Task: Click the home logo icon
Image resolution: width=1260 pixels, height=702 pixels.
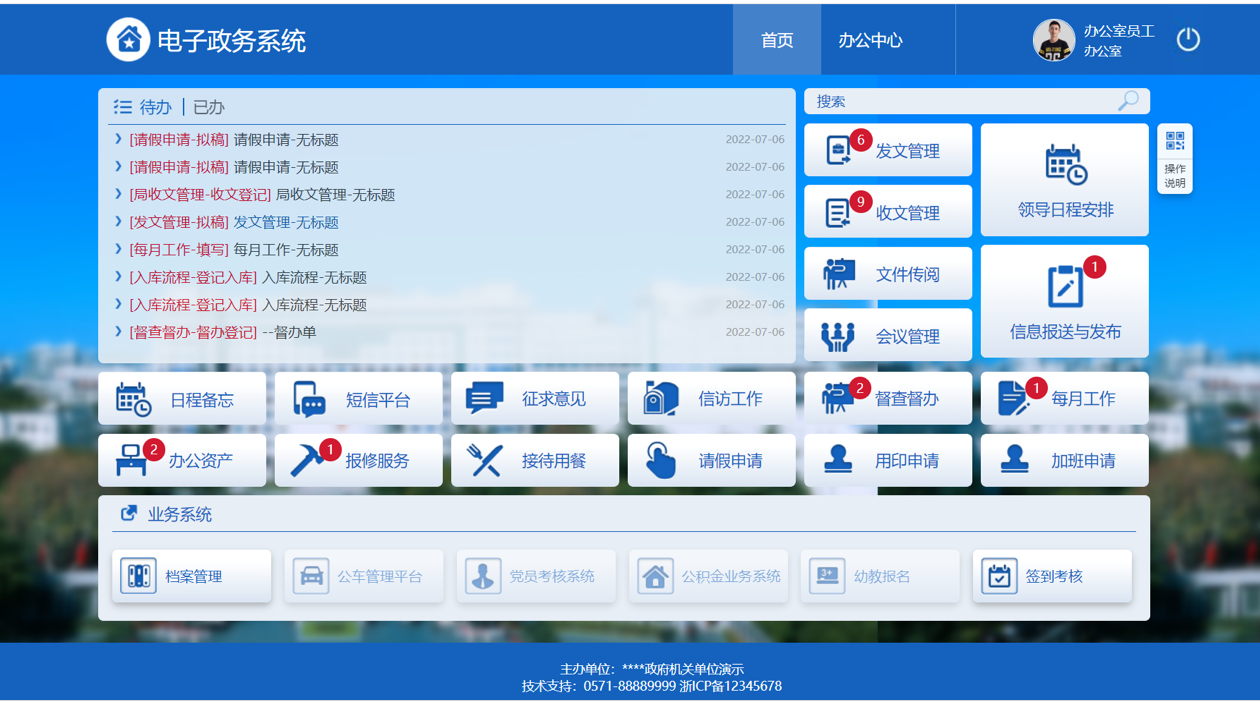Action: tap(128, 40)
